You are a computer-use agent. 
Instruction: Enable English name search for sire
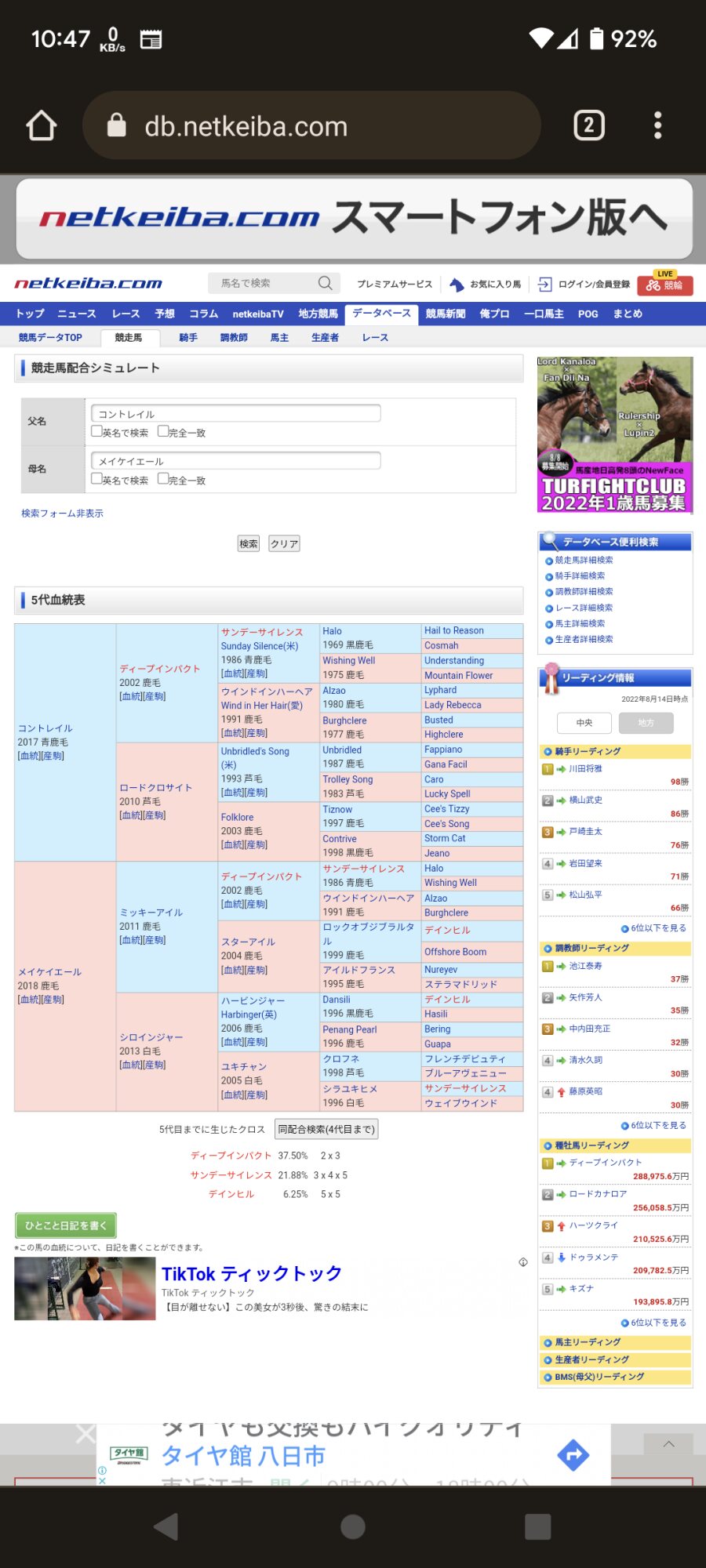96,431
